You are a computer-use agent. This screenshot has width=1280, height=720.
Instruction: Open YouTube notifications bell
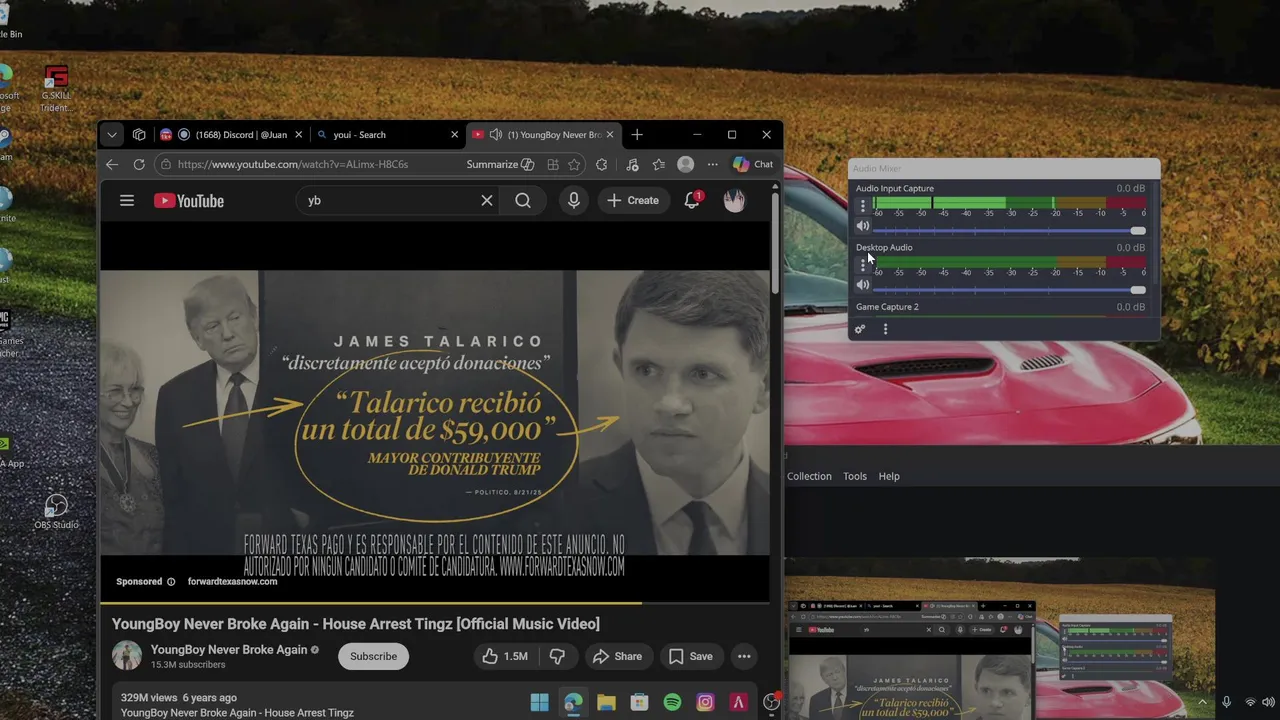692,201
